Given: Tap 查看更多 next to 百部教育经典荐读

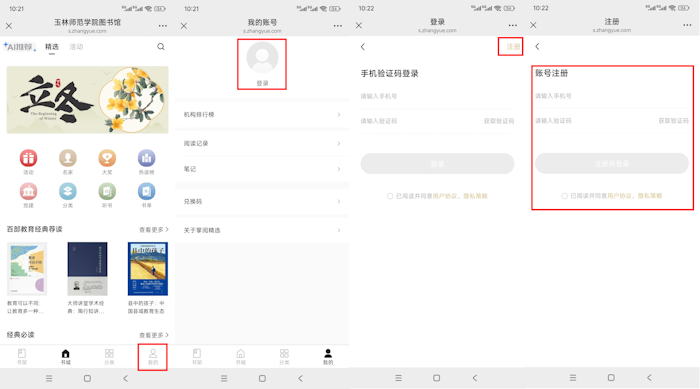Looking at the screenshot, I should [154, 230].
